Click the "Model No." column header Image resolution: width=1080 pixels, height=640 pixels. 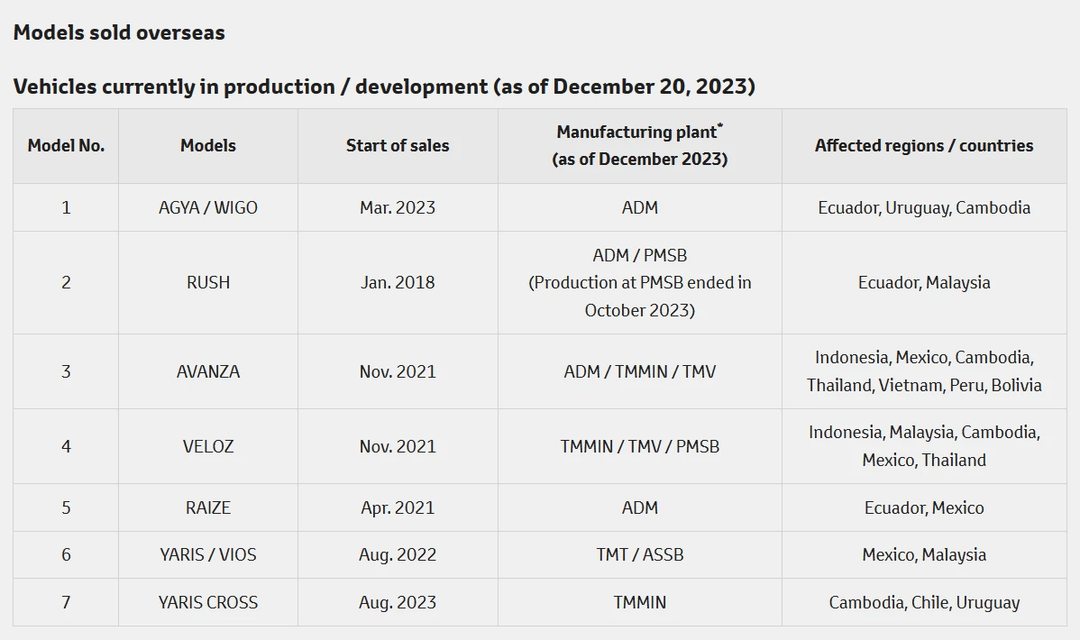click(66, 145)
